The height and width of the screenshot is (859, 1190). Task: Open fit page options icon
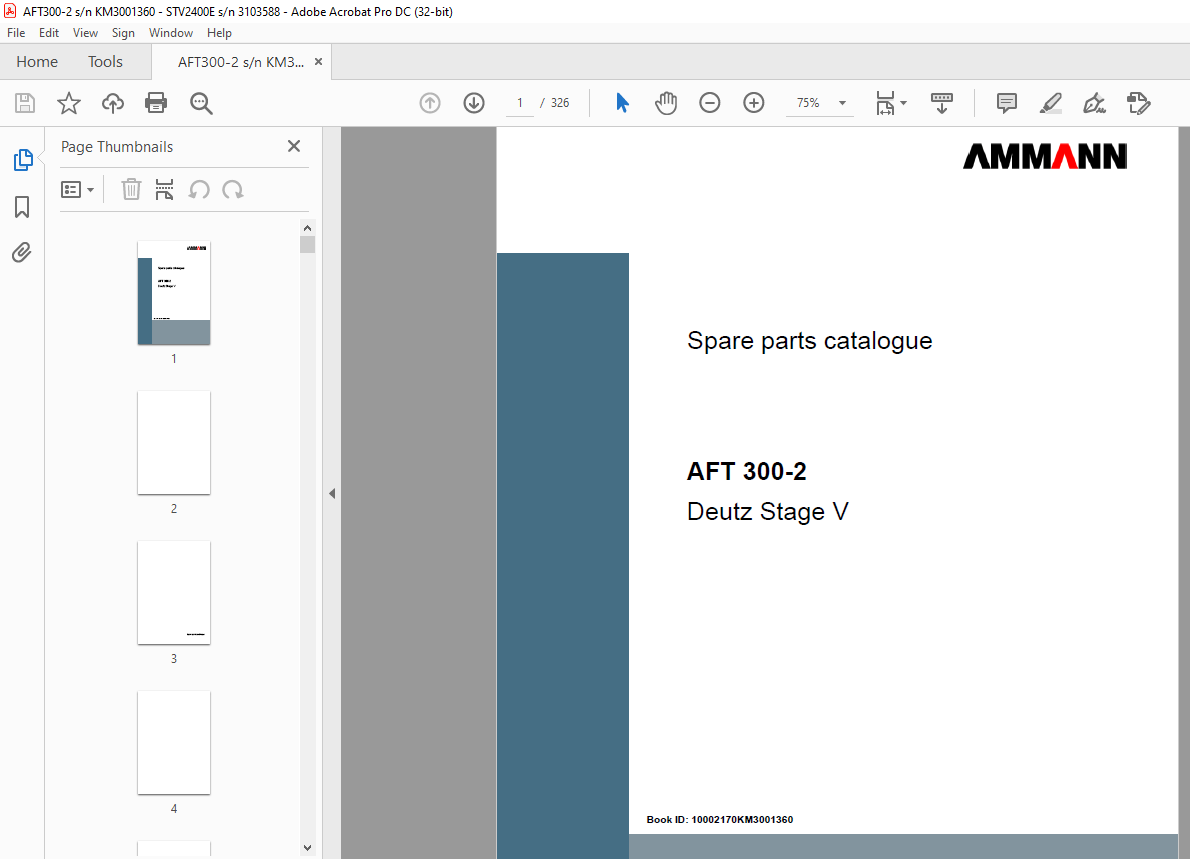point(885,103)
